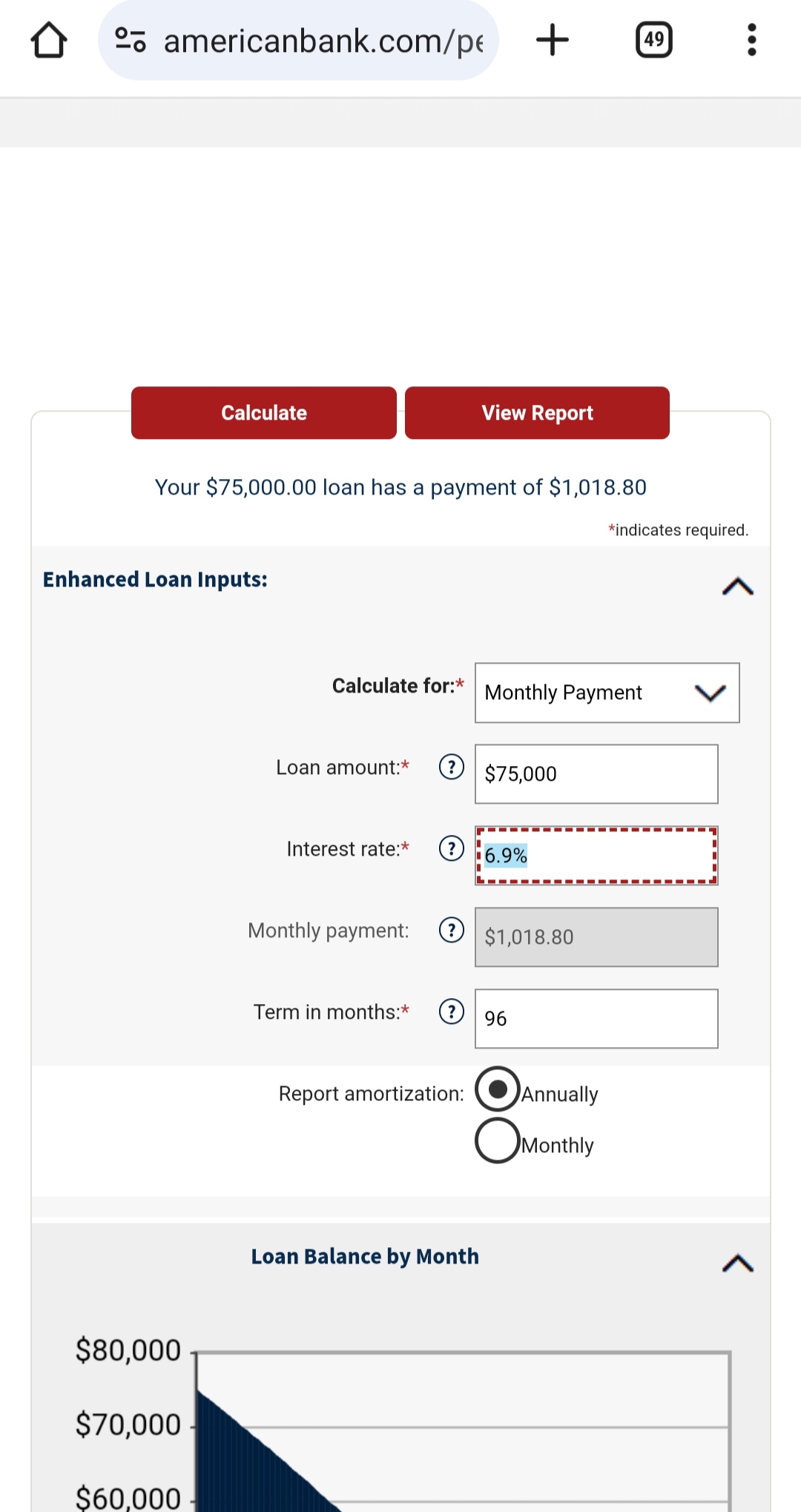Open site info icon in address bar
This screenshot has width=801, height=1512.
(130, 40)
